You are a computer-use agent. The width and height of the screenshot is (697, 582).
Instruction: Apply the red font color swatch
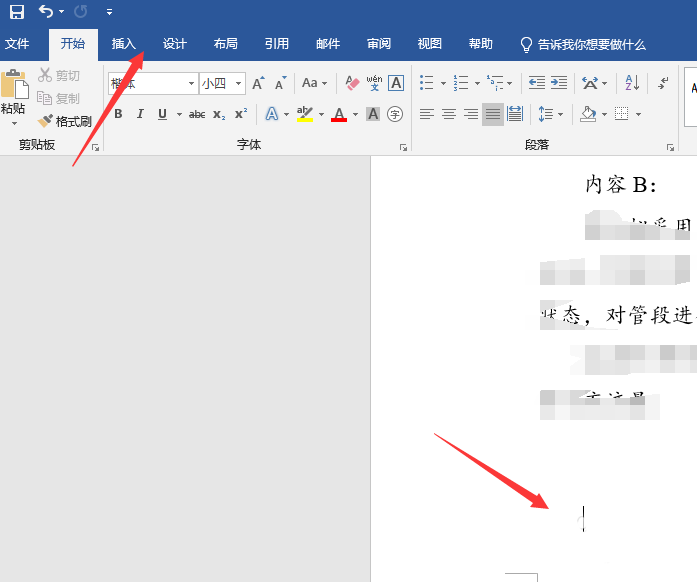[x=338, y=114]
